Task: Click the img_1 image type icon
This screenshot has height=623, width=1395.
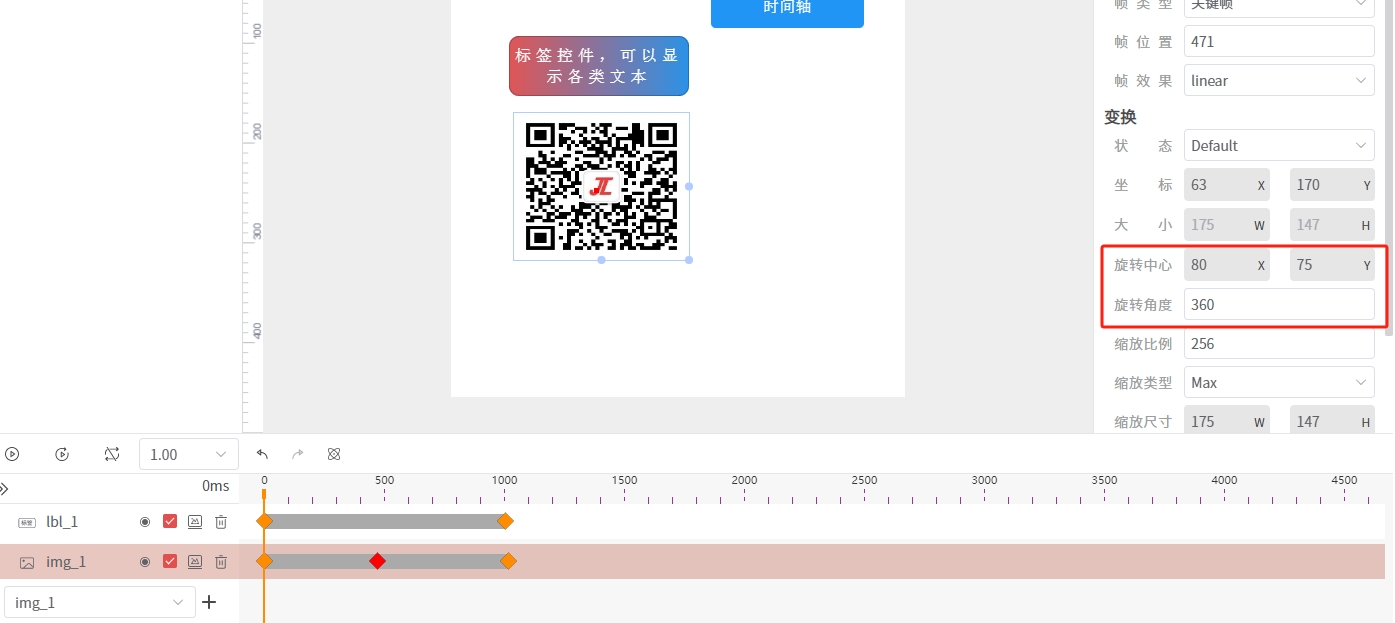Action: click(x=27, y=562)
